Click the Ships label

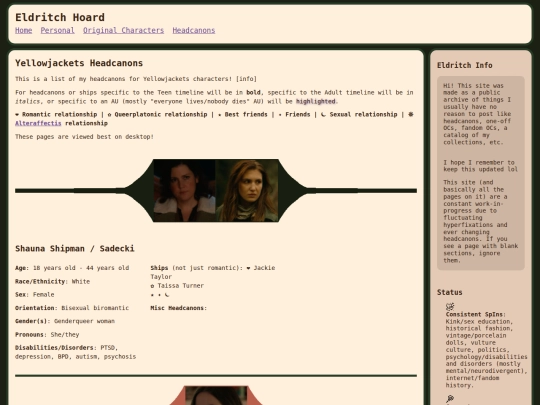coord(159,268)
